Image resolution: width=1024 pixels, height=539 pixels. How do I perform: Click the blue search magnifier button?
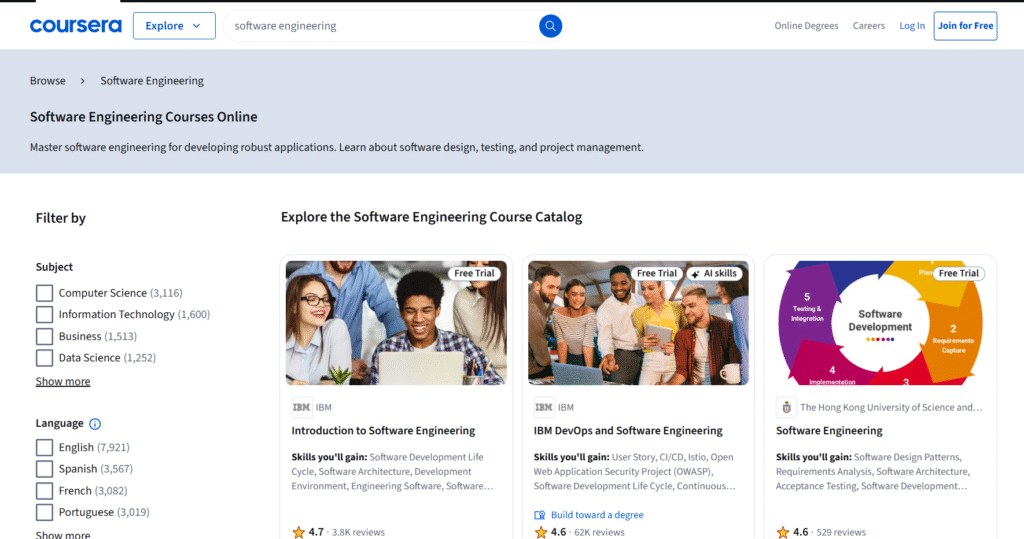(551, 25)
